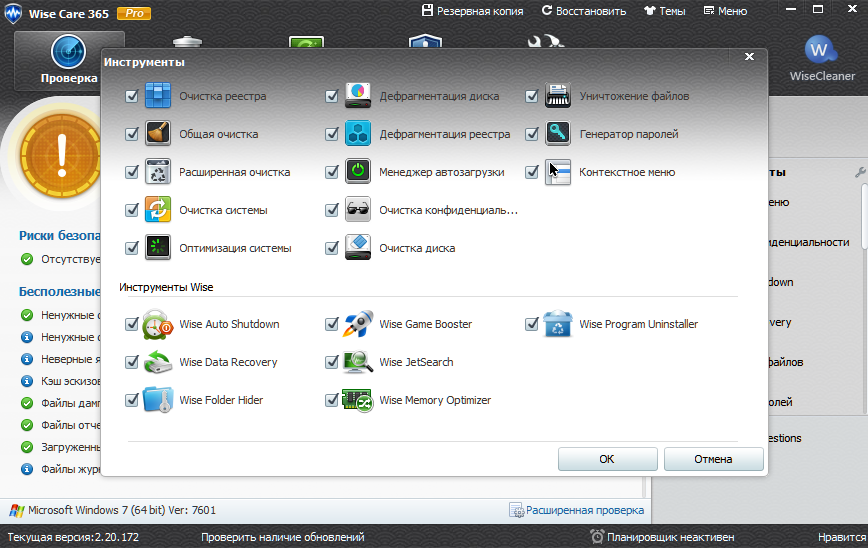Click the Wise Auto Shutdown clock icon
Viewport: 868px width, 548px height.
click(158, 324)
